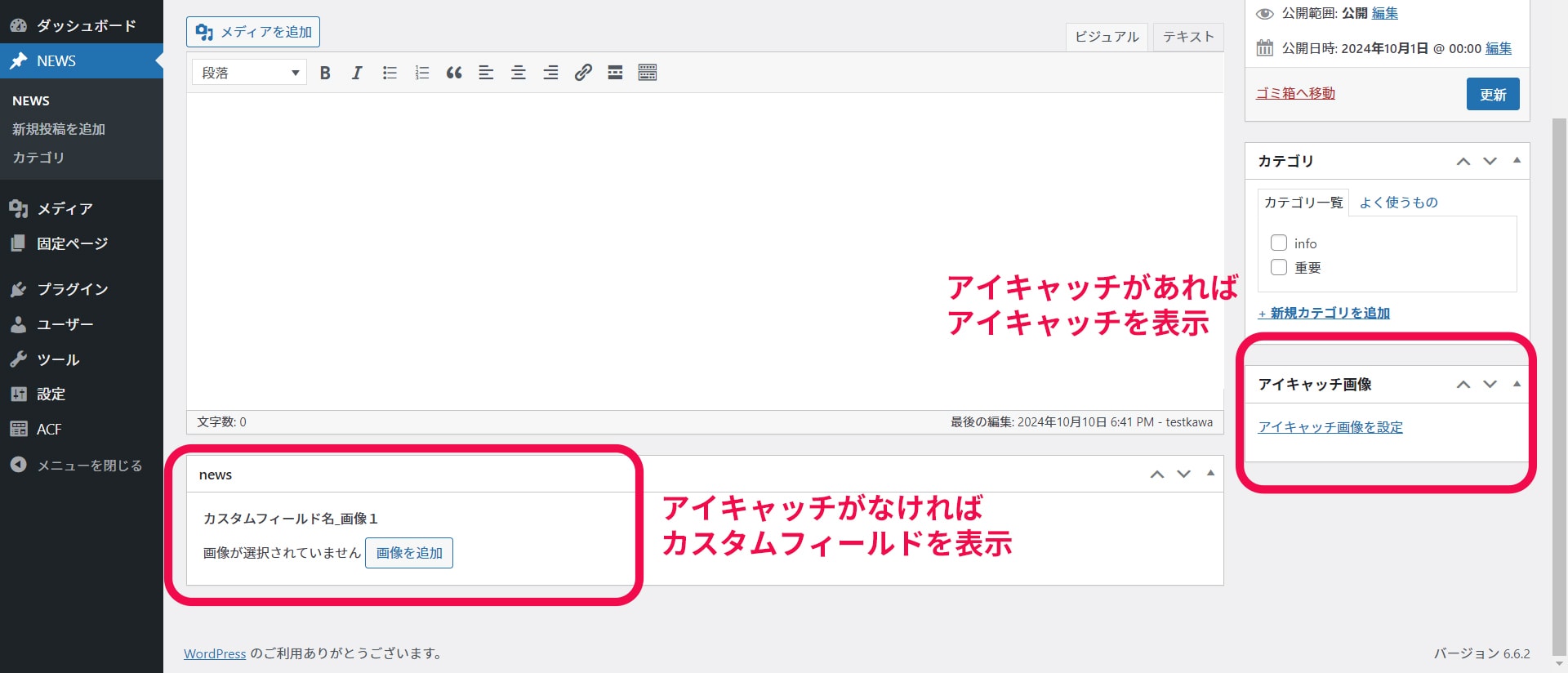
Task: Open ダッシュボード in the sidebar
Action: (x=82, y=25)
